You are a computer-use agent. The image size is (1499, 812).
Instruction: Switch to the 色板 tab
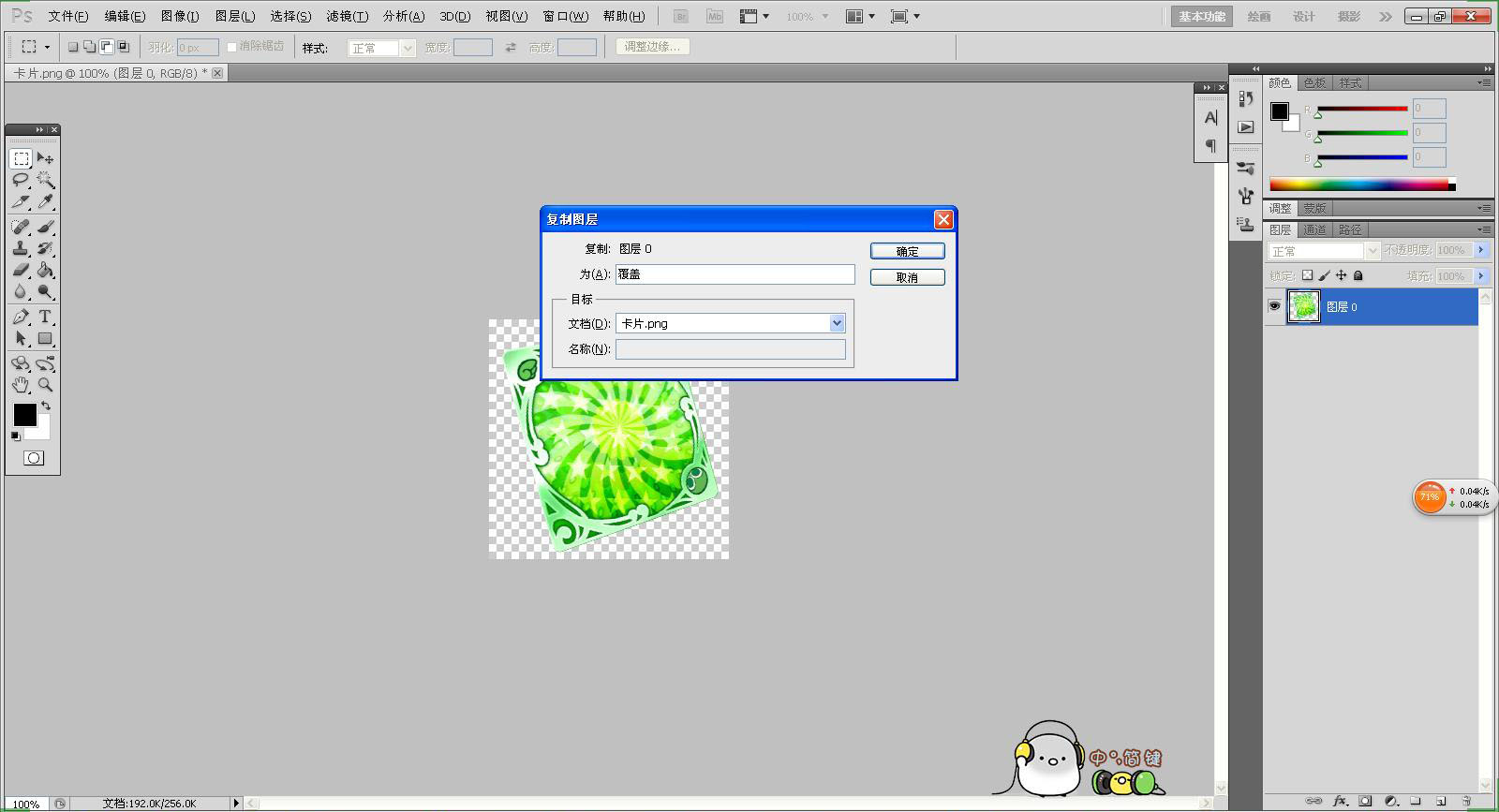tap(1314, 83)
